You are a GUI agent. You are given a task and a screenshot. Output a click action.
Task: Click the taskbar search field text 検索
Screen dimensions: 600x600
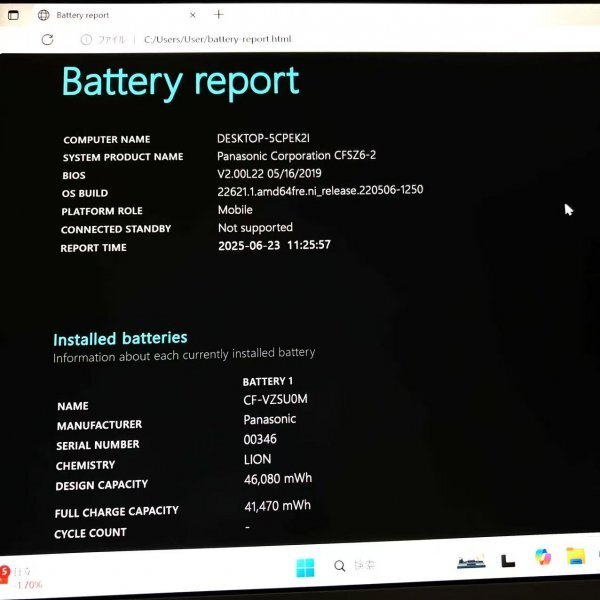[364, 565]
